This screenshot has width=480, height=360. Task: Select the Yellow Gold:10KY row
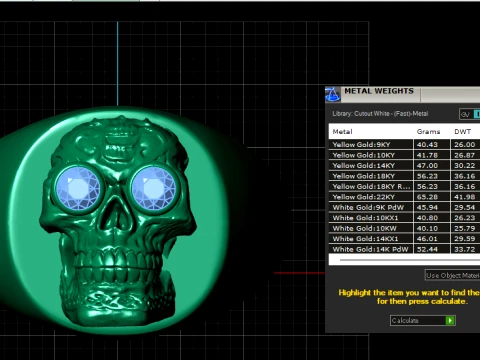click(404, 155)
